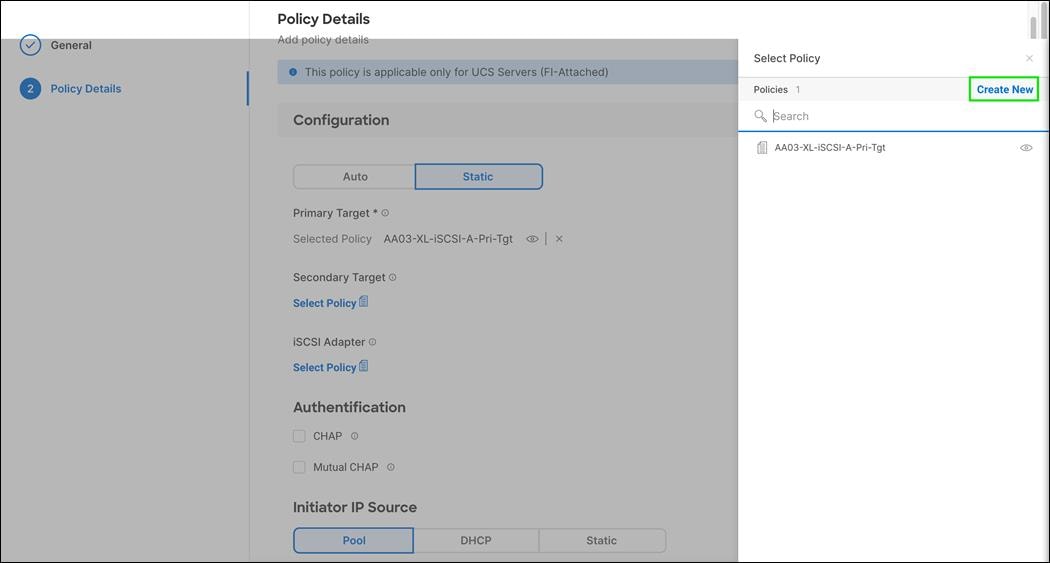Enable the Mutual CHAP checkbox
The height and width of the screenshot is (563, 1050).
[299, 467]
